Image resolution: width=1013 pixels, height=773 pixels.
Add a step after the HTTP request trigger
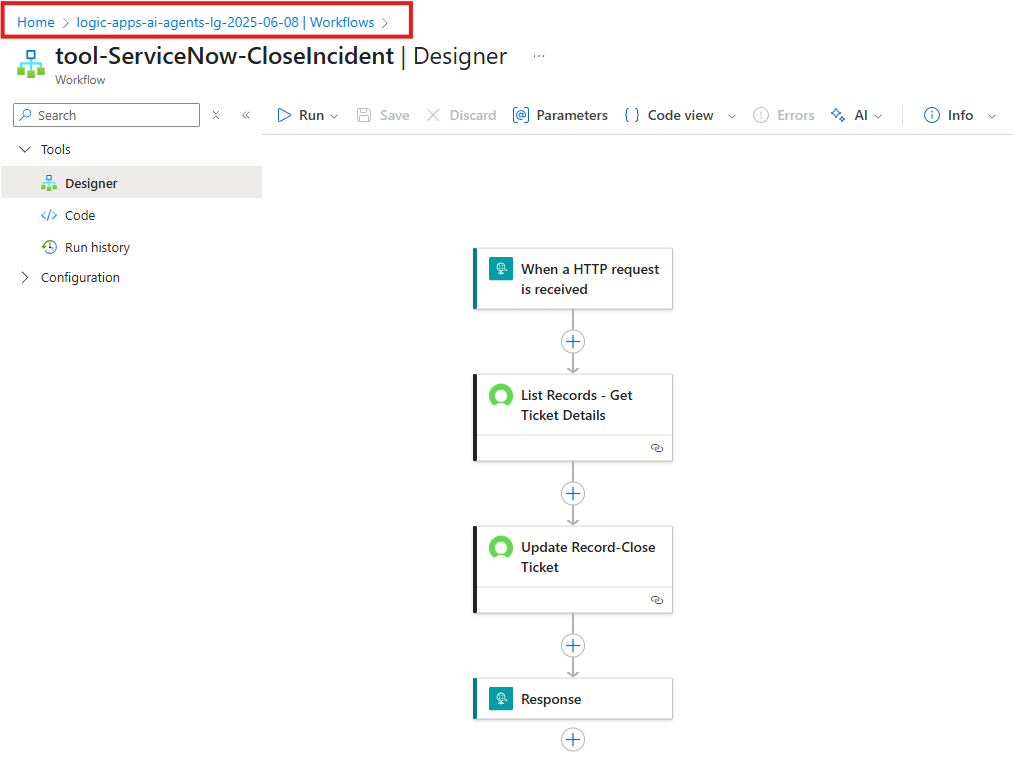573,341
